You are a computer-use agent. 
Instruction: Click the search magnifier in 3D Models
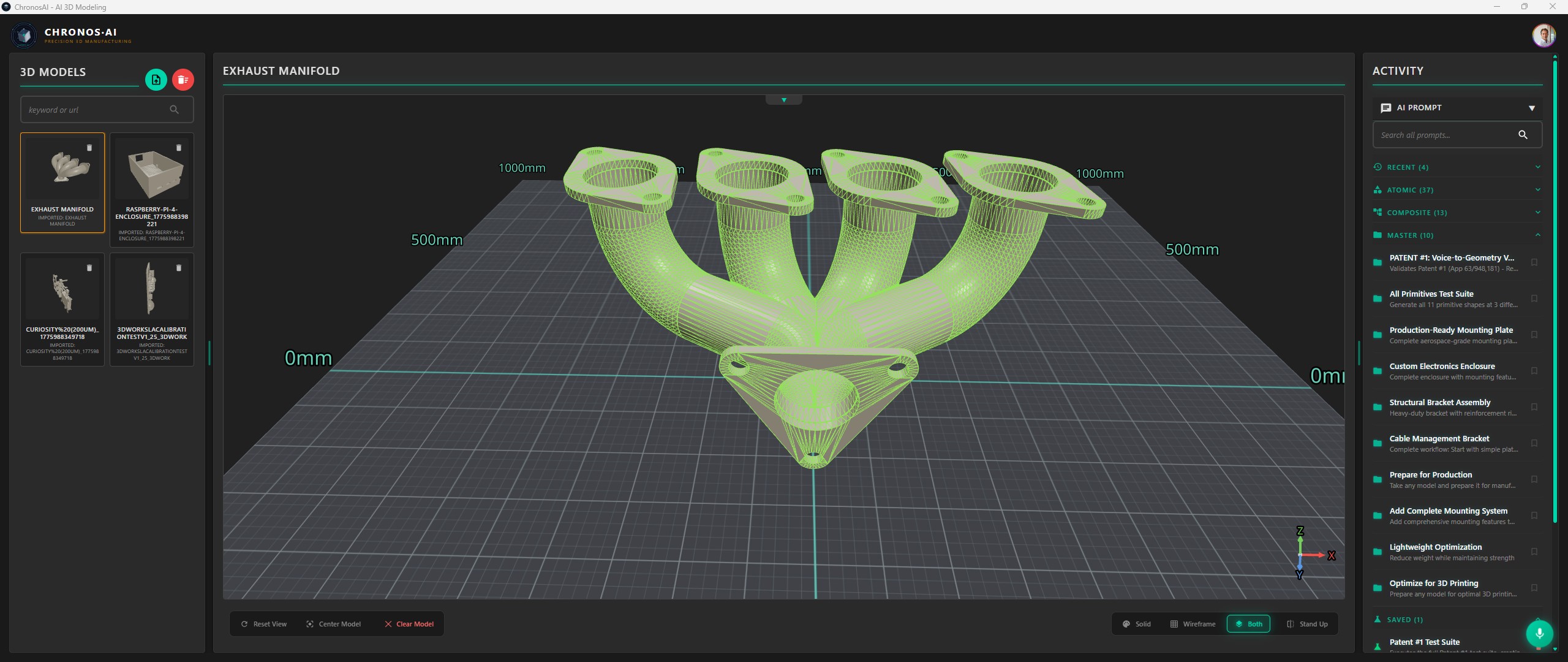[x=175, y=110]
